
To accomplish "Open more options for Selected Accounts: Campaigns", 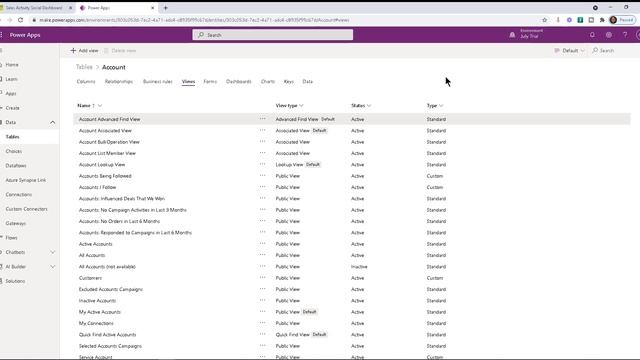I will pos(262,345).
